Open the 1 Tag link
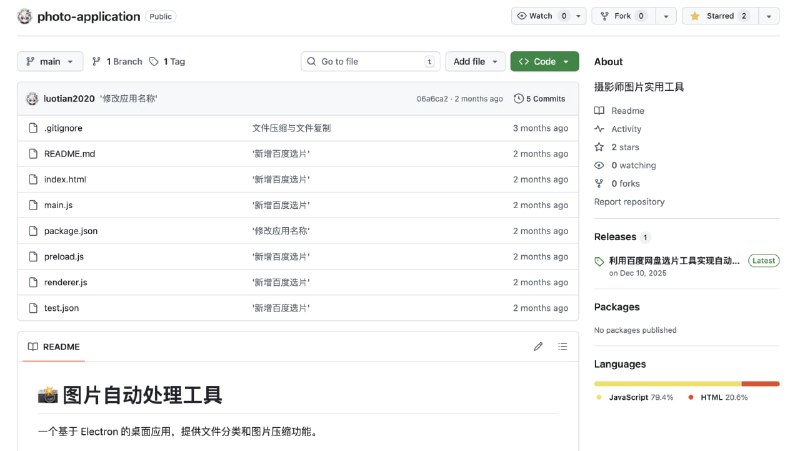This screenshot has width=800, height=451. coord(167,61)
